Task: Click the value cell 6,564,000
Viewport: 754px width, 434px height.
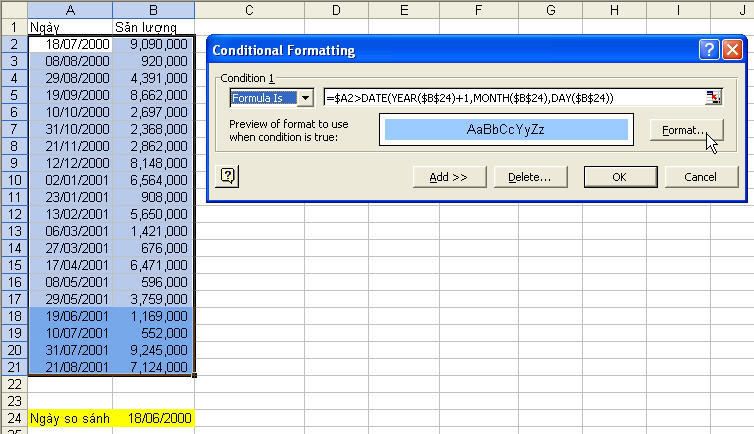Action: click(153, 180)
